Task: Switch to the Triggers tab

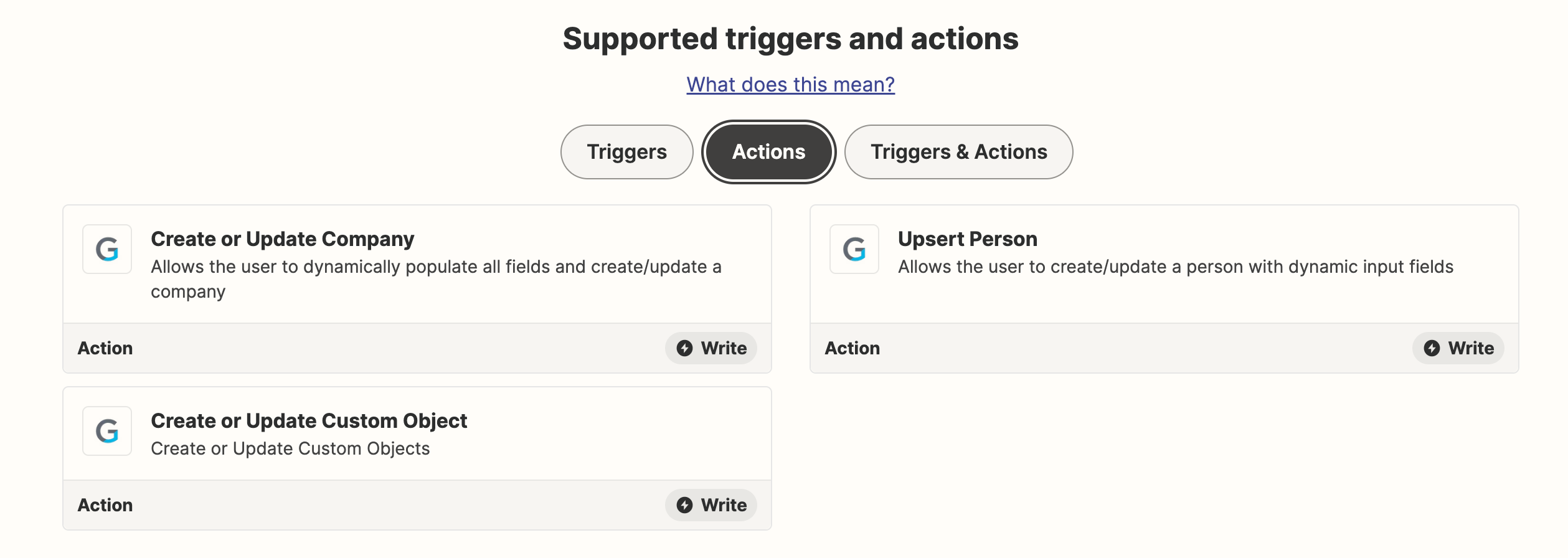Action: coord(626,152)
